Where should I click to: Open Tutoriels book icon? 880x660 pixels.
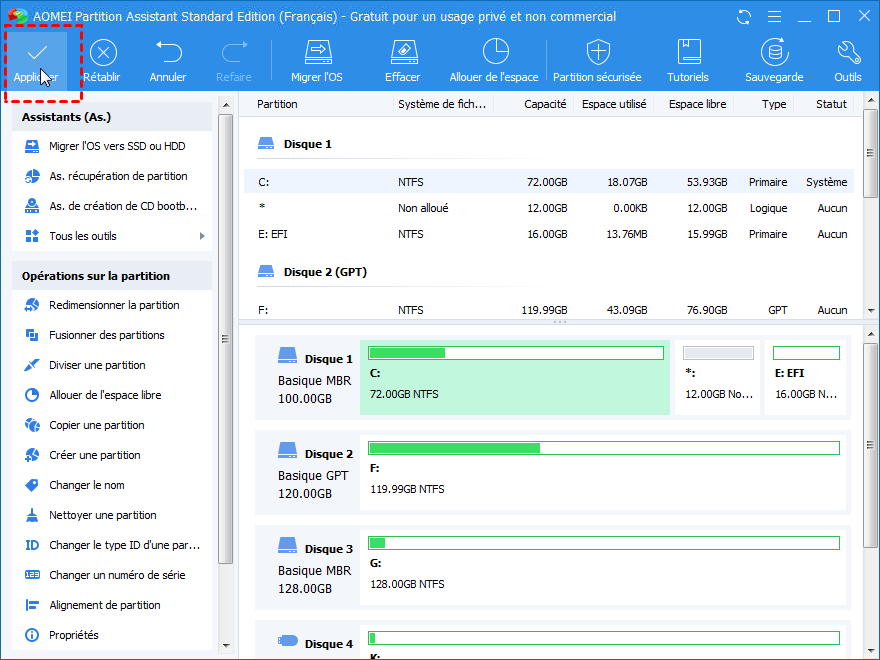pyautogui.click(x=688, y=52)
